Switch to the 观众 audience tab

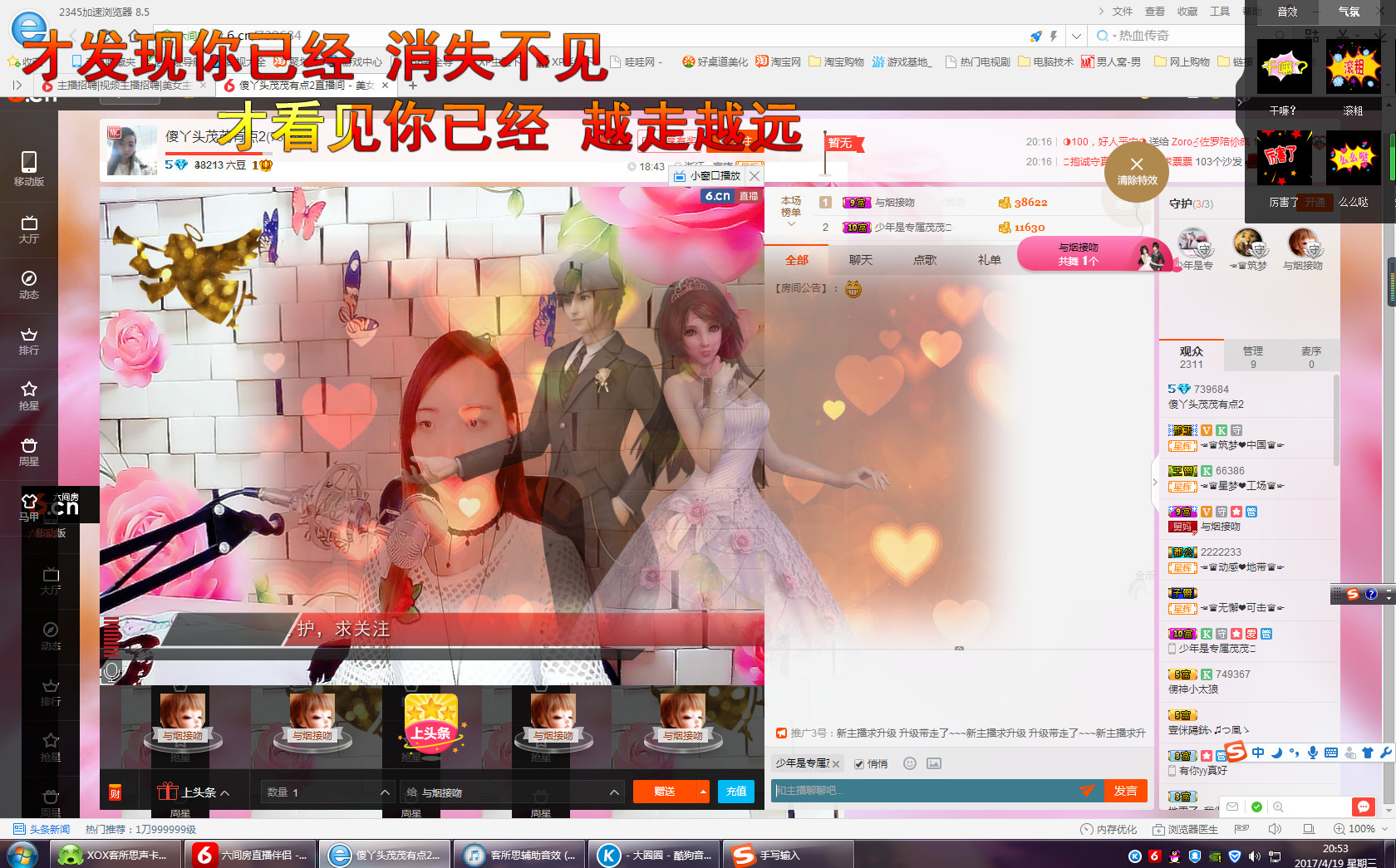click(x=1191, y=357)
